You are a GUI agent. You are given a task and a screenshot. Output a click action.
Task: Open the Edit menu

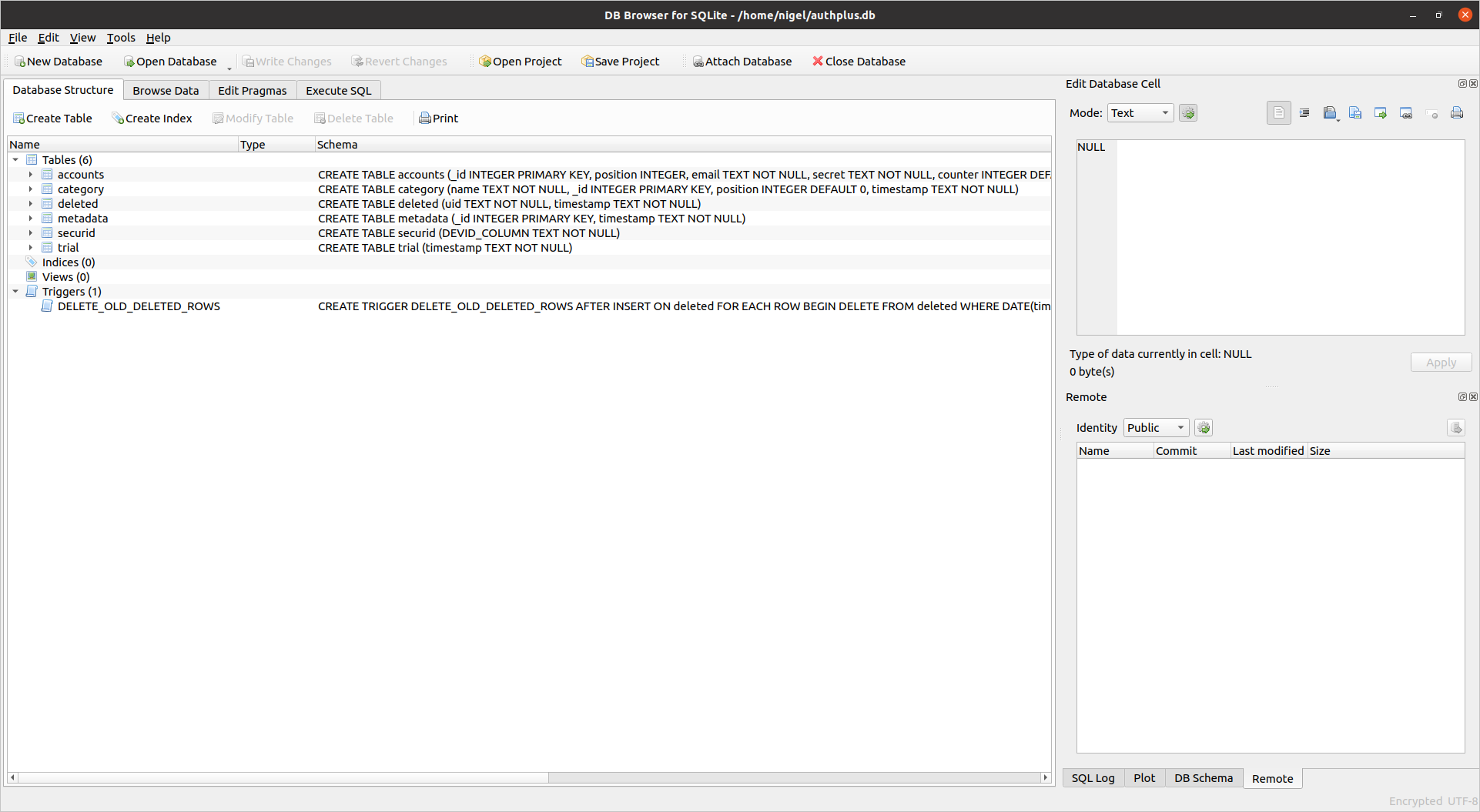pos(49,38)
